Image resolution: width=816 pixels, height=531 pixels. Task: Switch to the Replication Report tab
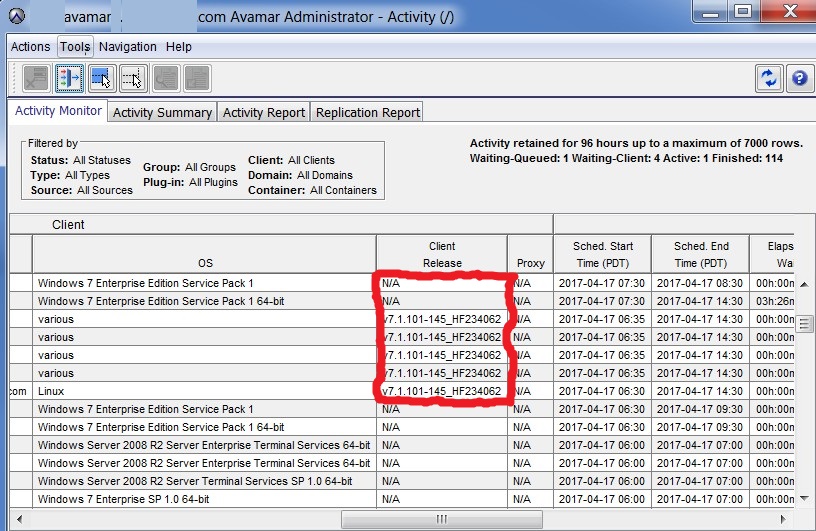point(367,112)
